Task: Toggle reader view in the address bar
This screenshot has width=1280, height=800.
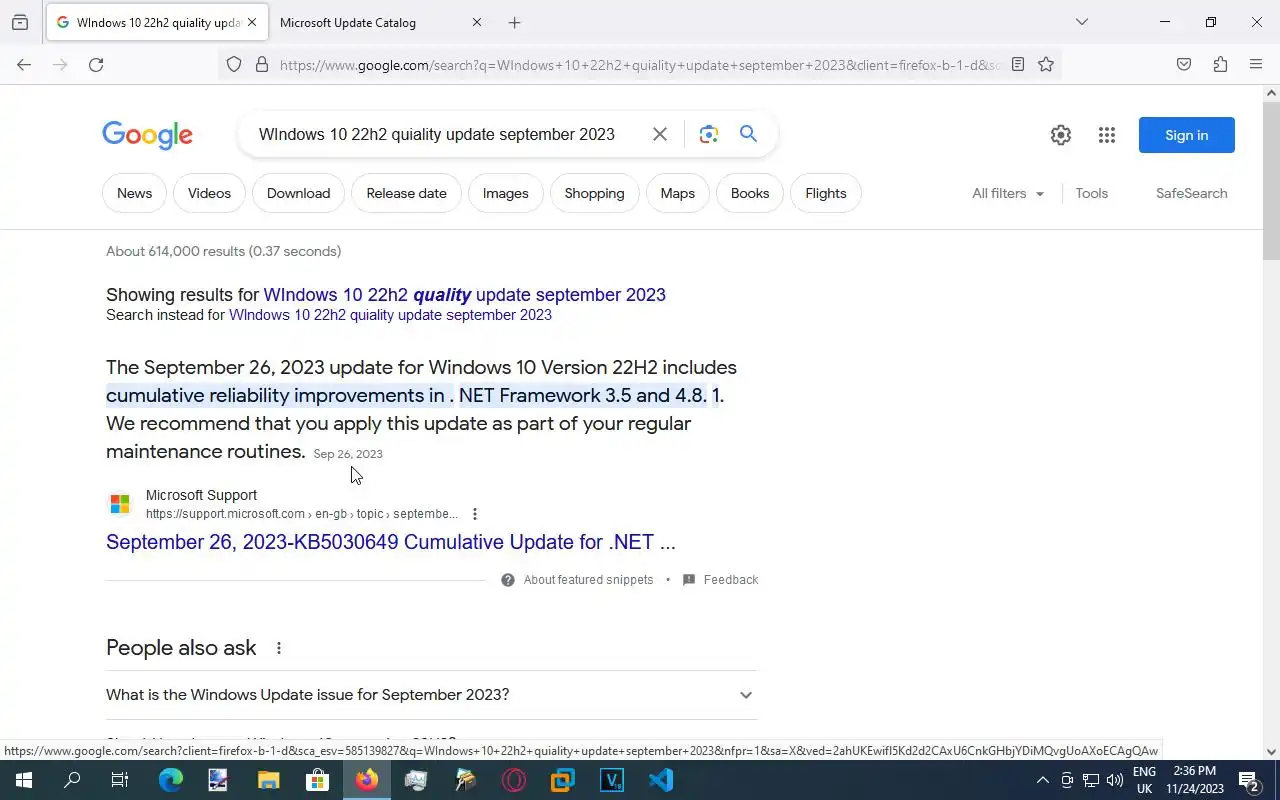Action: click(x=1017, y=64)
